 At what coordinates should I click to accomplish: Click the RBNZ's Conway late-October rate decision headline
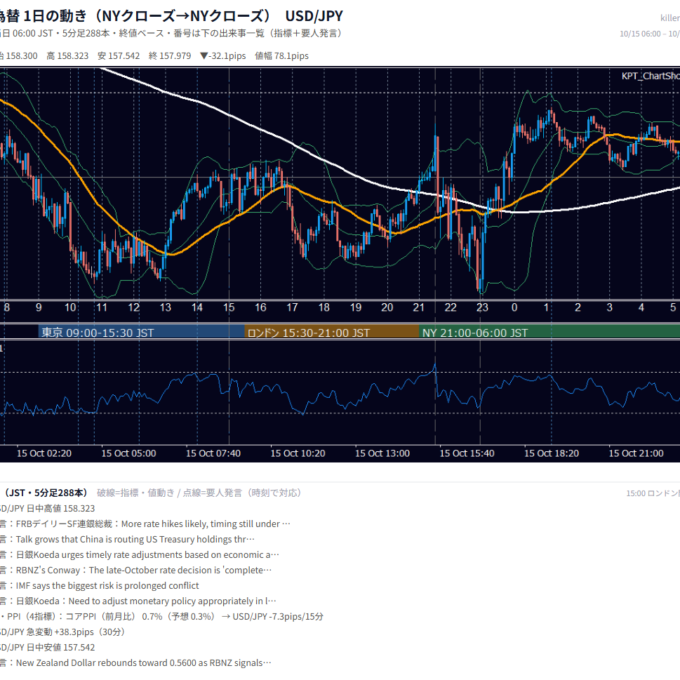pos(136,570)
